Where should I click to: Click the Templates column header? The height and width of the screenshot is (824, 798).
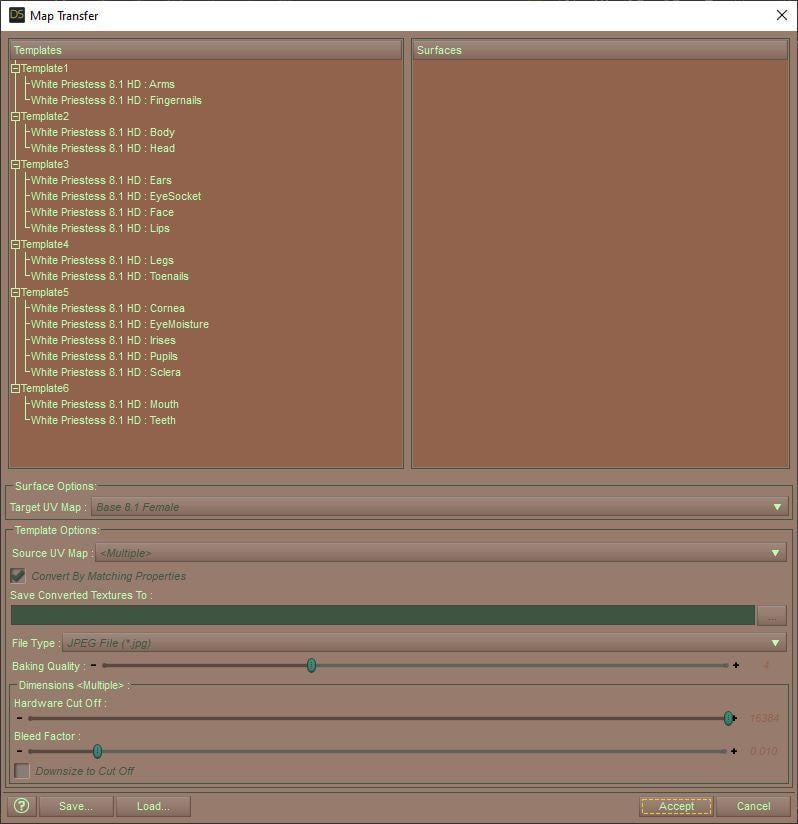[205, 50]
